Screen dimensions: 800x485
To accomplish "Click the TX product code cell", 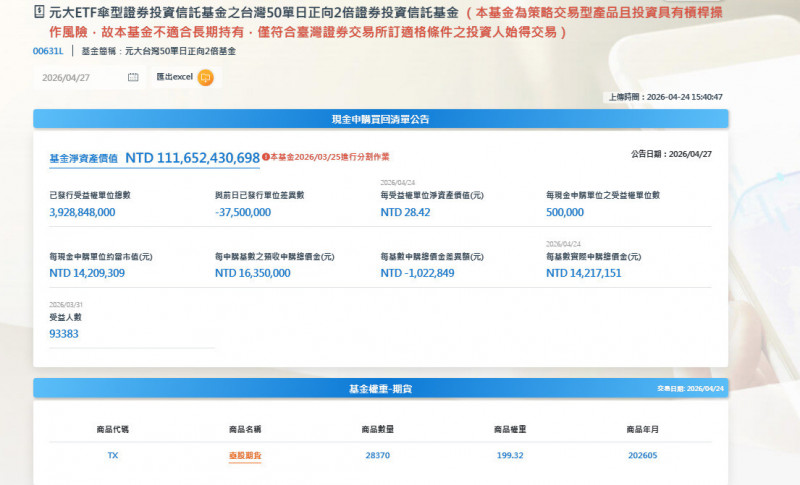I will [112, 455].
